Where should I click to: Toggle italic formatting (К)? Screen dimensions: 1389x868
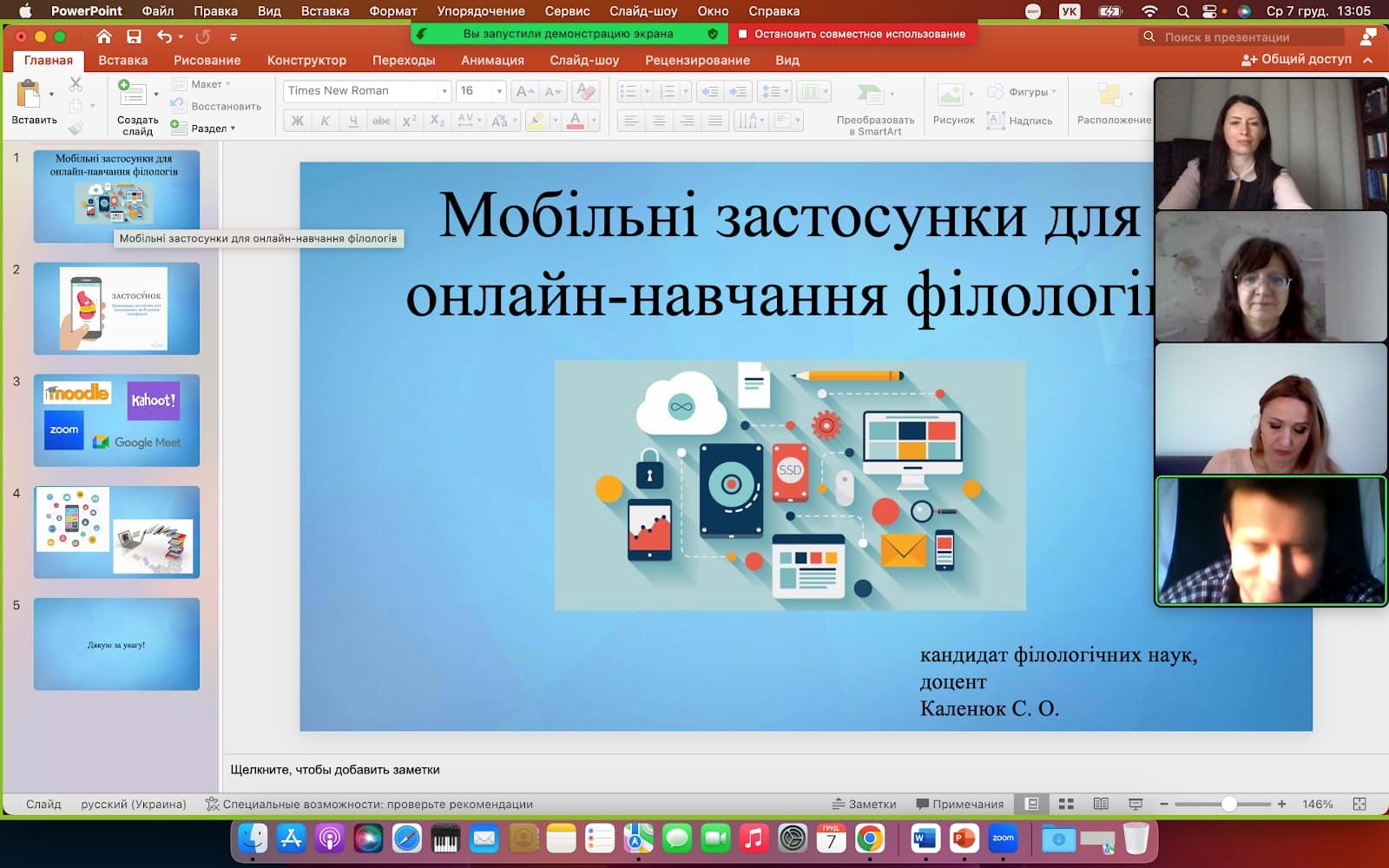tap(325, 121)
